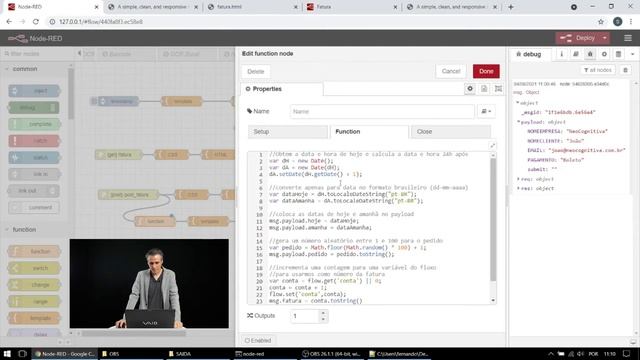Open the Windows Start menu

(x=7, y=354)
